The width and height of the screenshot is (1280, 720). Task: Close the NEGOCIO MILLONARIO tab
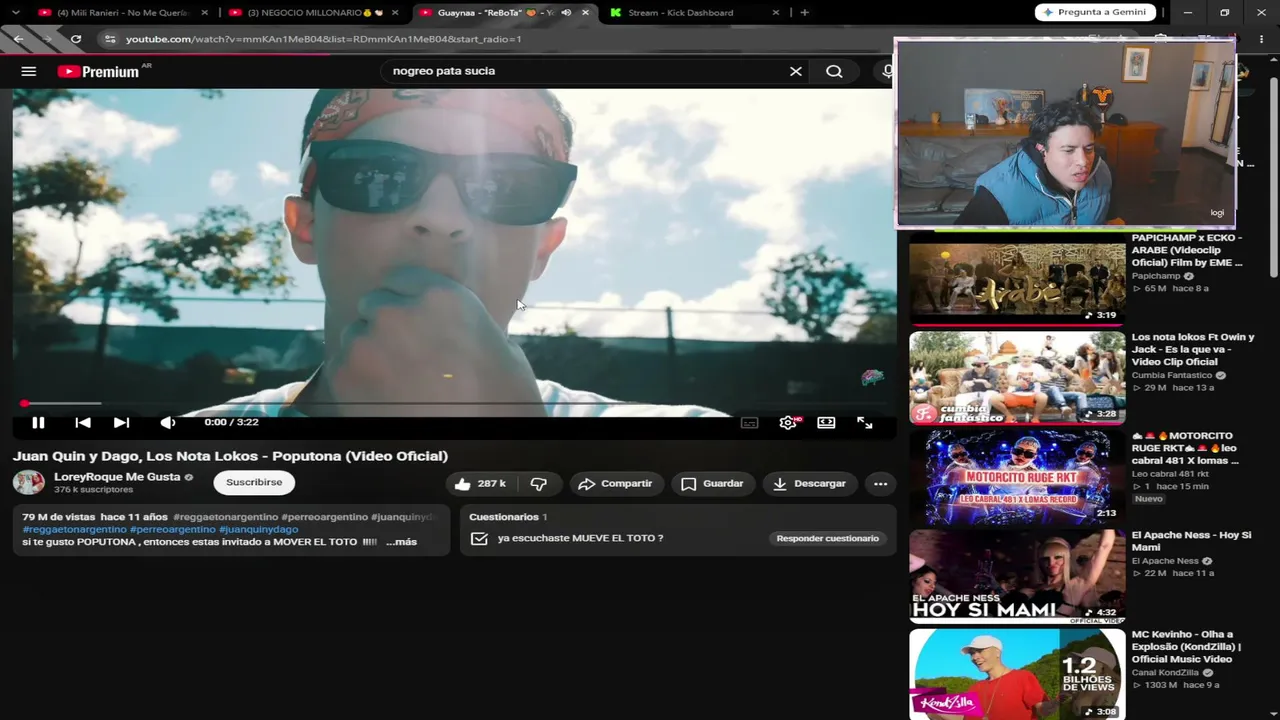(395, 13)
